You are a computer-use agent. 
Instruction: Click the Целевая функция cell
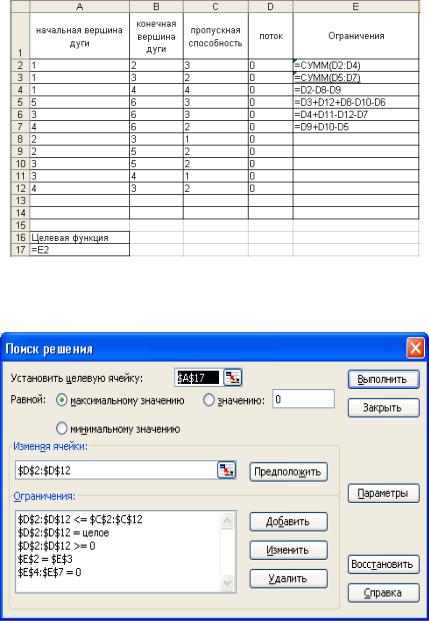pos(79,238)
